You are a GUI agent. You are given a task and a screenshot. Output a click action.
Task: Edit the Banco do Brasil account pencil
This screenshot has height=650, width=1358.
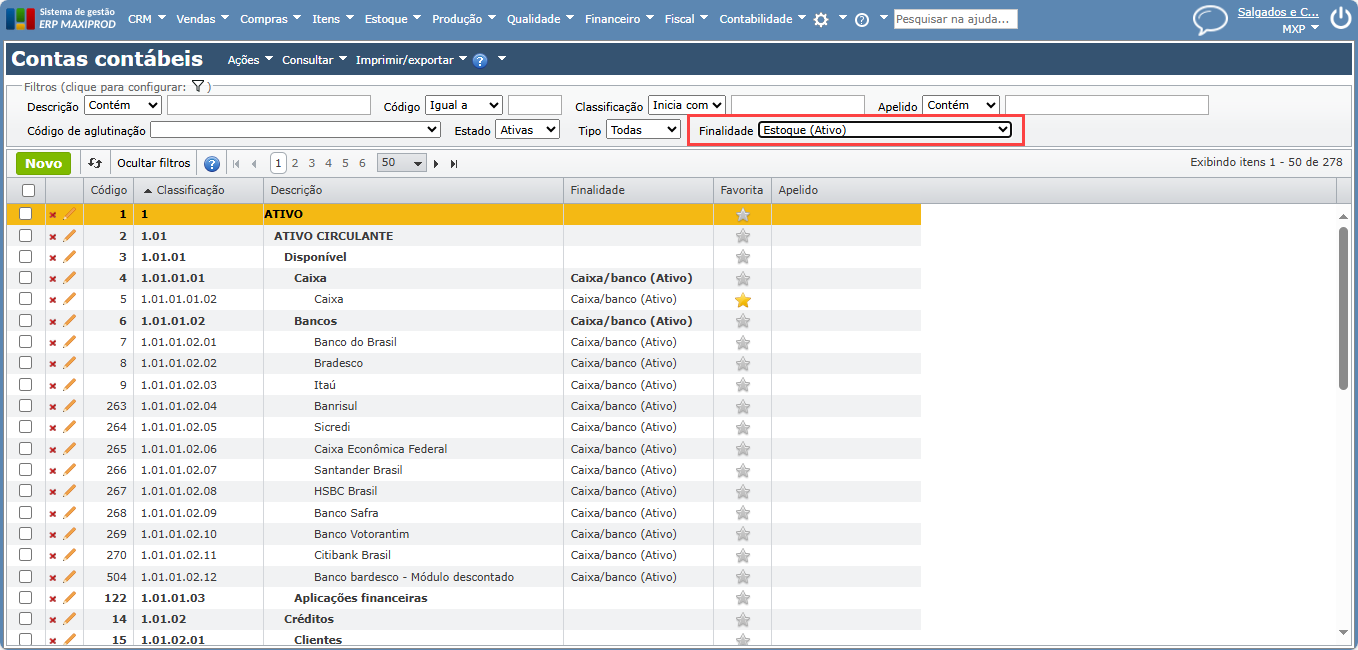click(x=69, y=342)
